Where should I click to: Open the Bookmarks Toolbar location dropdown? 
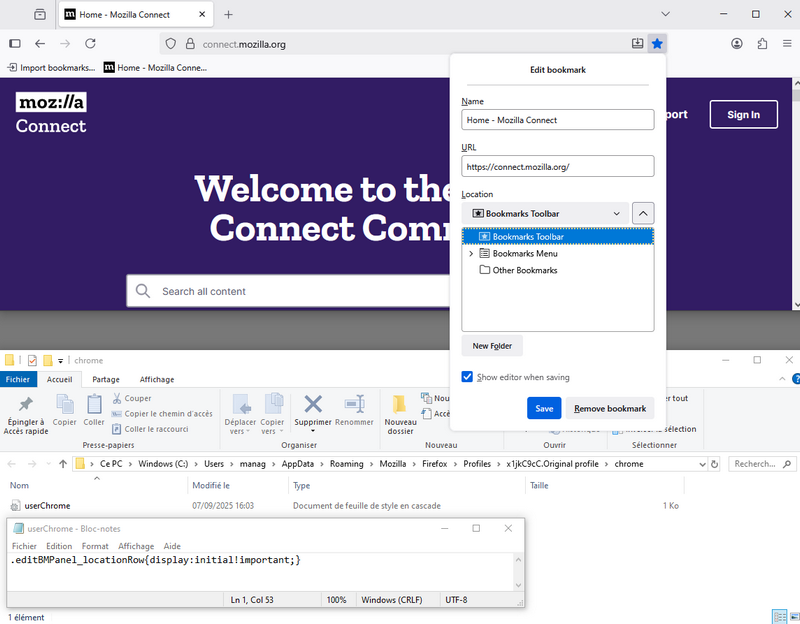click(x=545, y=213)
